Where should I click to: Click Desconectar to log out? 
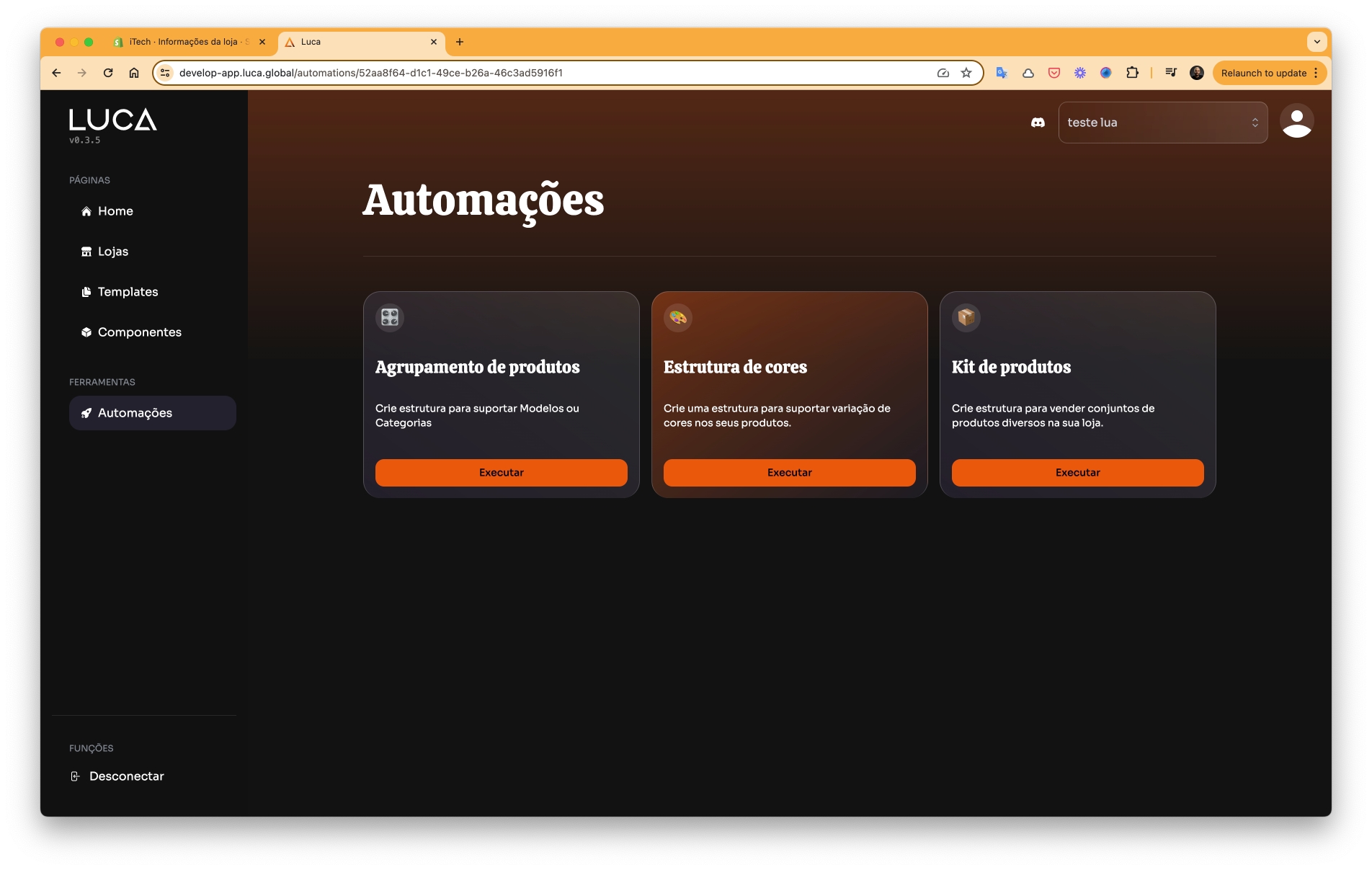126,776
